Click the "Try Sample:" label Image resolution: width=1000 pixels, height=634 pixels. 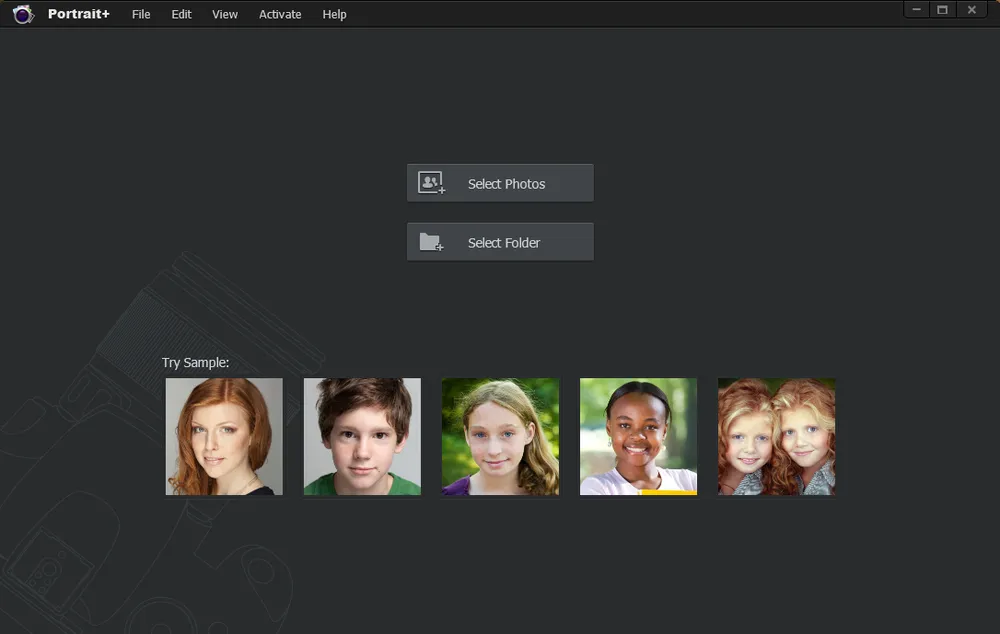coord(196,362)
